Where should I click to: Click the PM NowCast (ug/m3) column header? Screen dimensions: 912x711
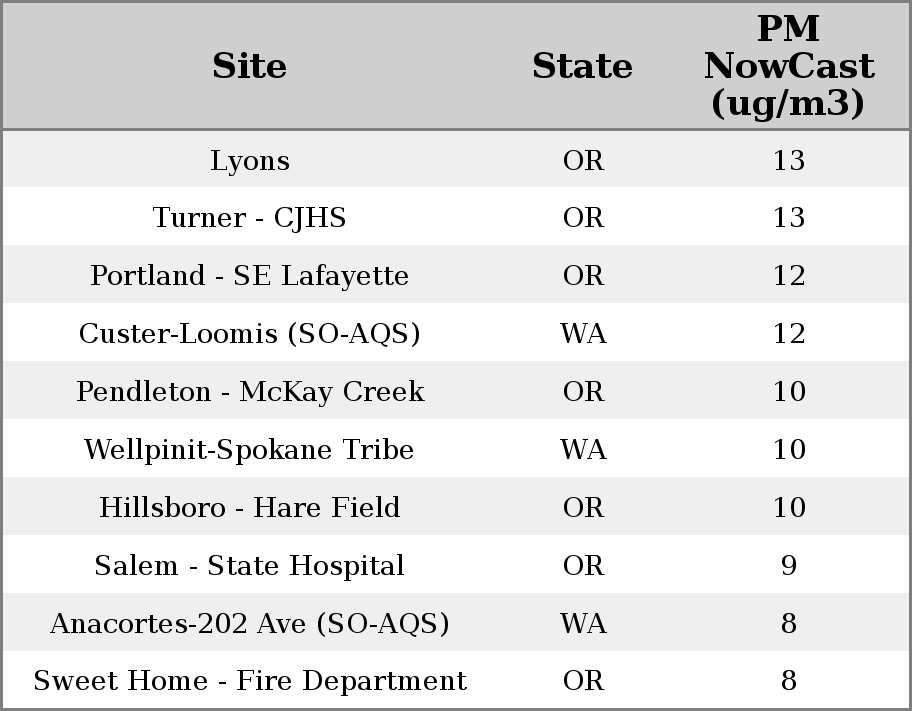(788, 66)
